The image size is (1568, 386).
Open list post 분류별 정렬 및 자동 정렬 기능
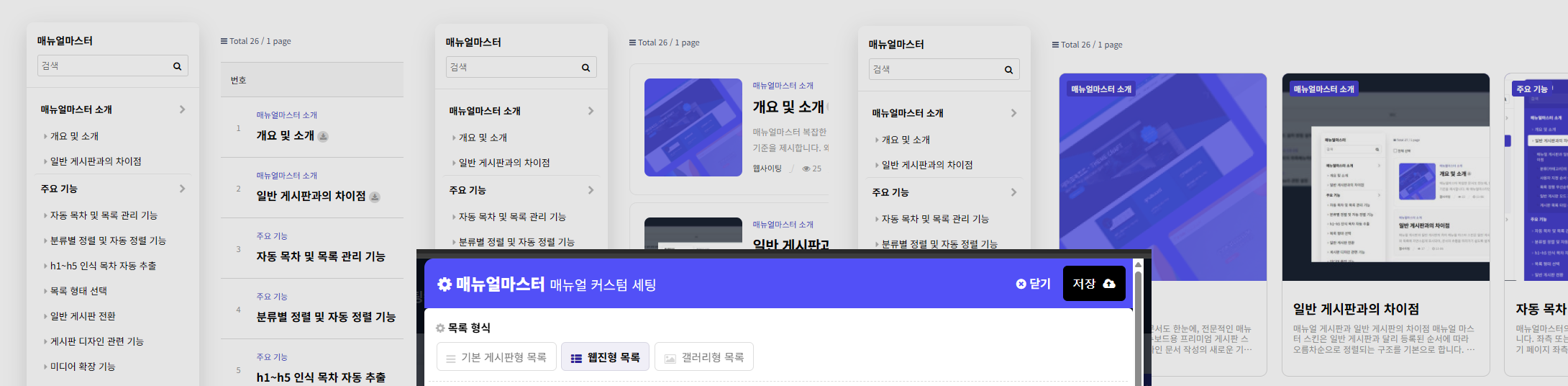pos(326,317)
